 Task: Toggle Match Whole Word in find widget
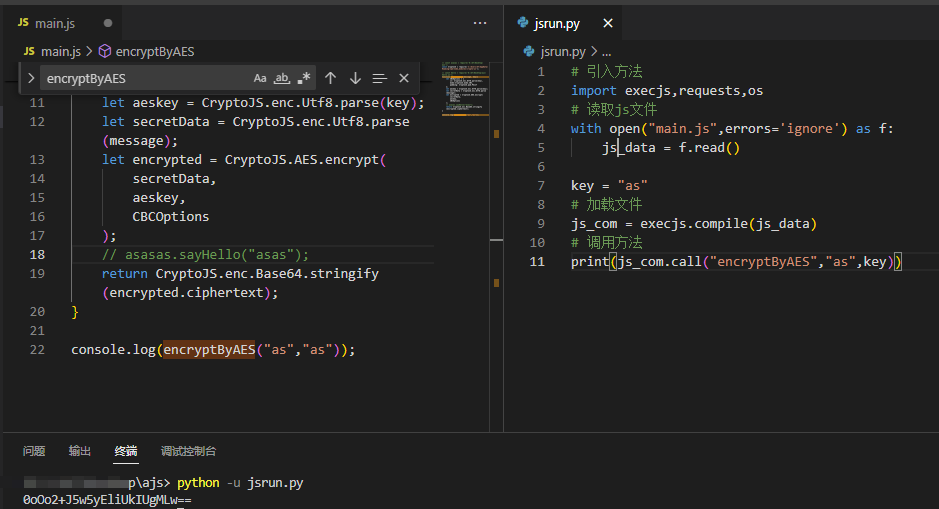click(282, 78)
